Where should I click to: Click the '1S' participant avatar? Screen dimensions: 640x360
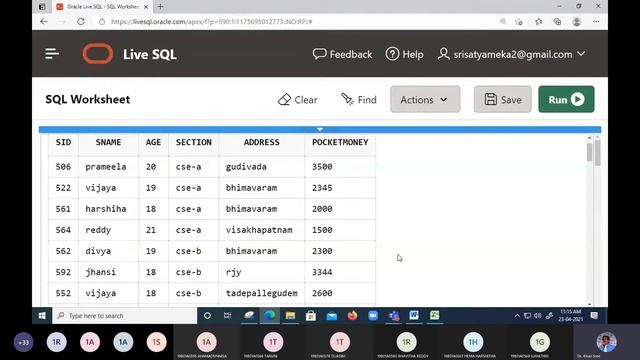click(156, 342)
